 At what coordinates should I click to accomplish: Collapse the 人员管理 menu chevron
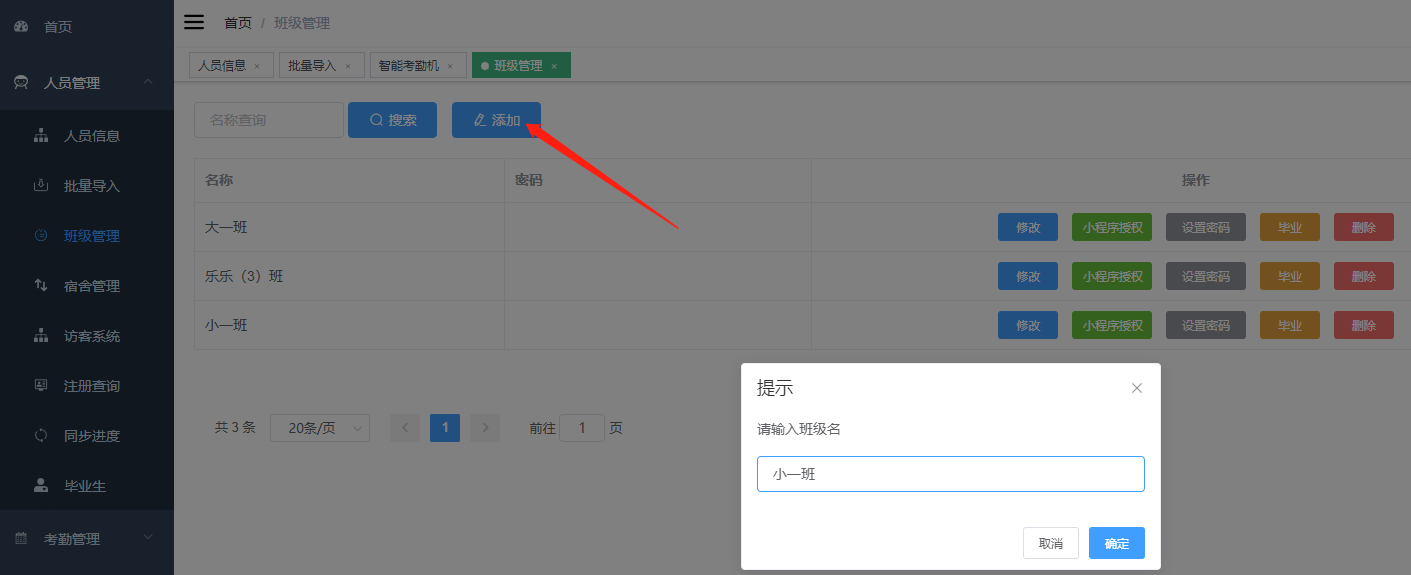(x=148, y=82)
